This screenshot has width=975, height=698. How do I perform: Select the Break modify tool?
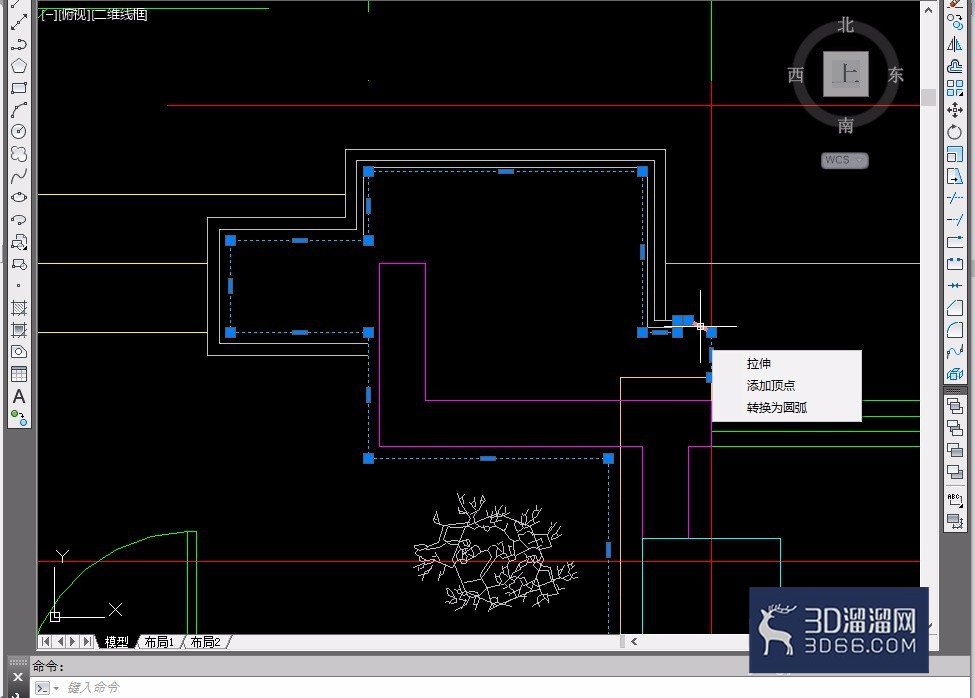point(954,264)
